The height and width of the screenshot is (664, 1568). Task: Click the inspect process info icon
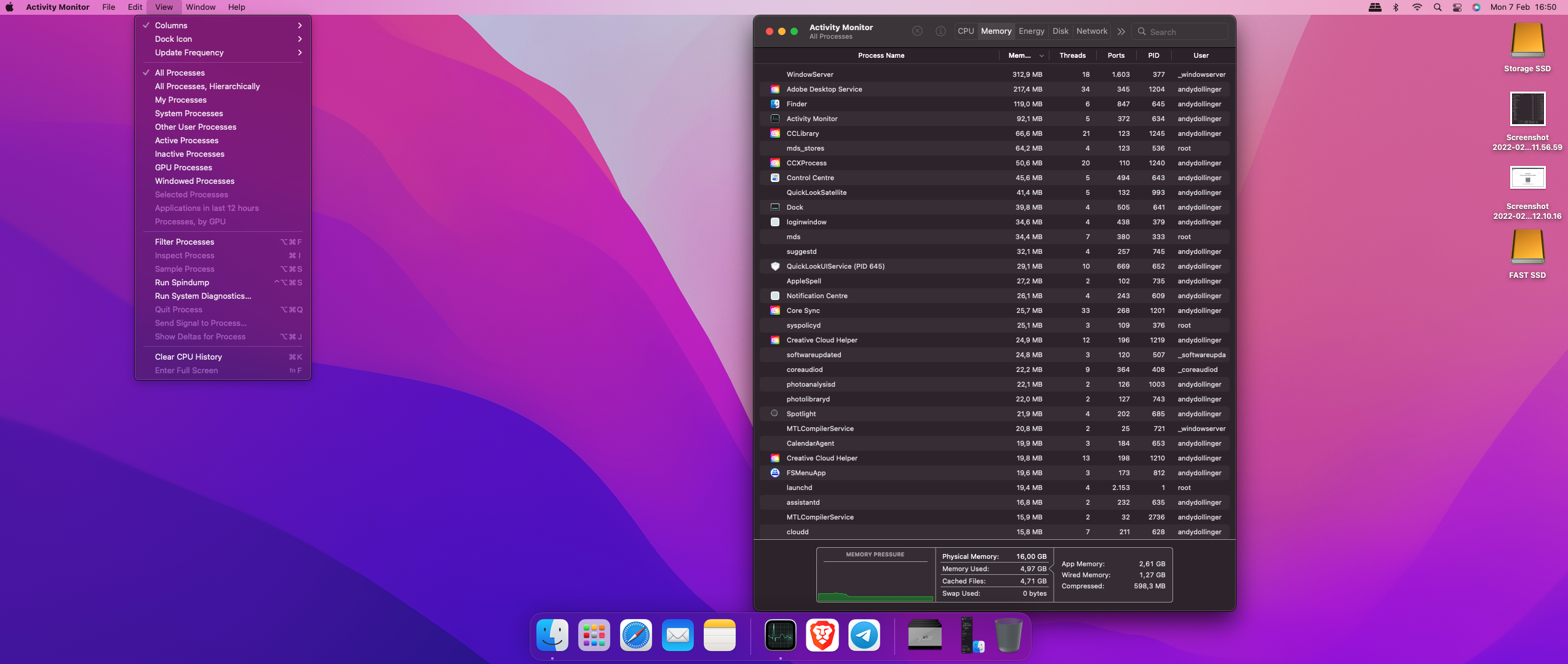[941, 31]
